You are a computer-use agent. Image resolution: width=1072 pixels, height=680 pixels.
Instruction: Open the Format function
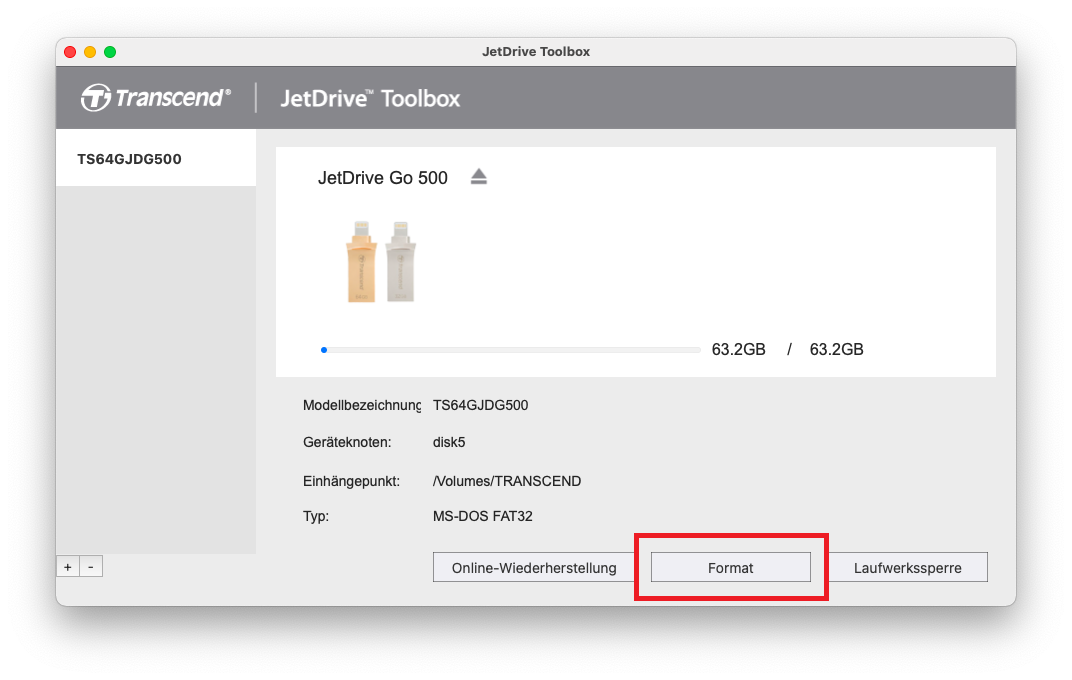[x=730, y=567]
